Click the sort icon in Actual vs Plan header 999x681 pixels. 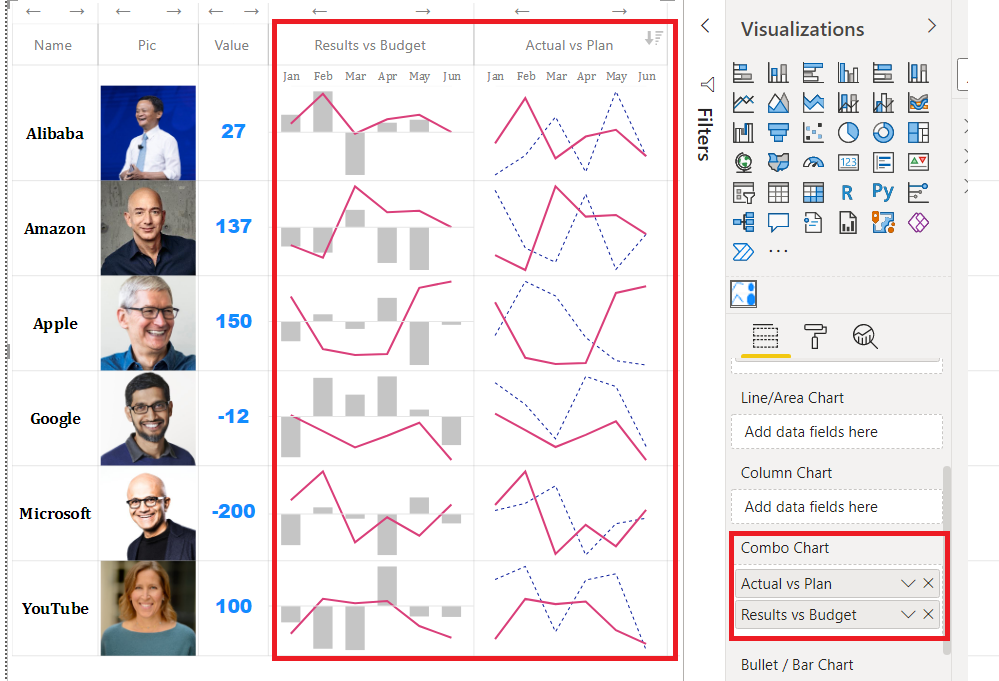click(x=654, y=38)
